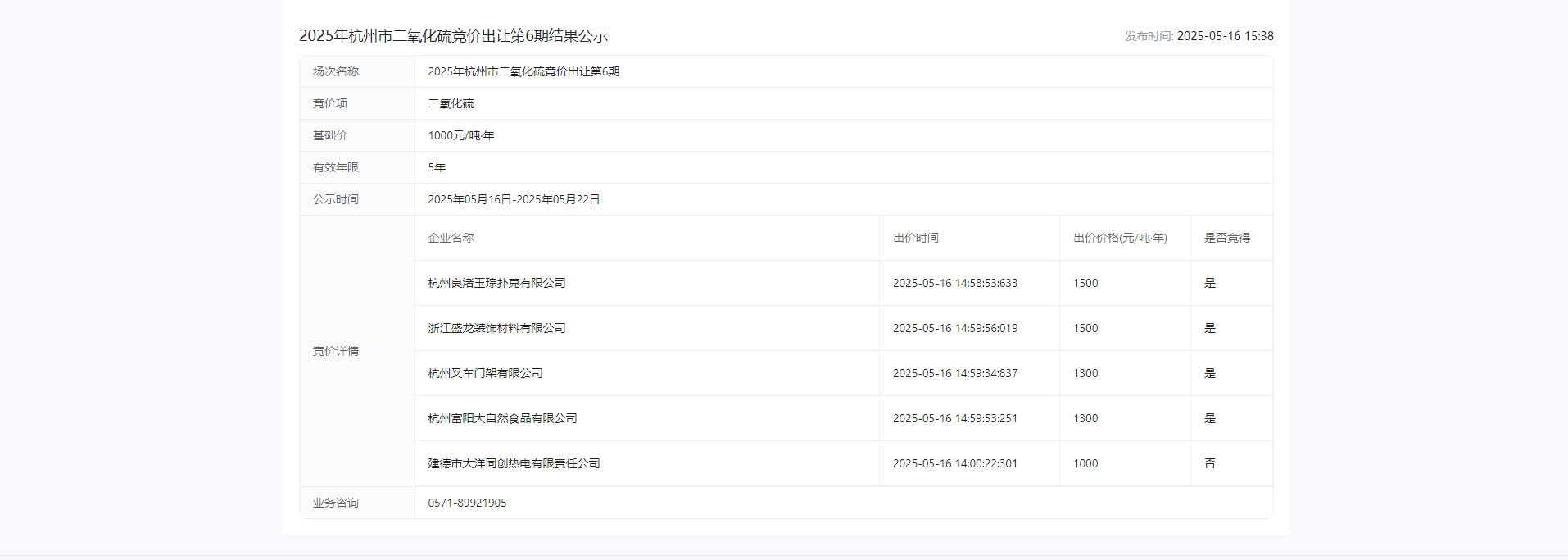The height and width of the screenshot is (560, 1568).
Task: Click 是 result in 浙江盛龙装饰材料 row
Action: pos(1210,328)
